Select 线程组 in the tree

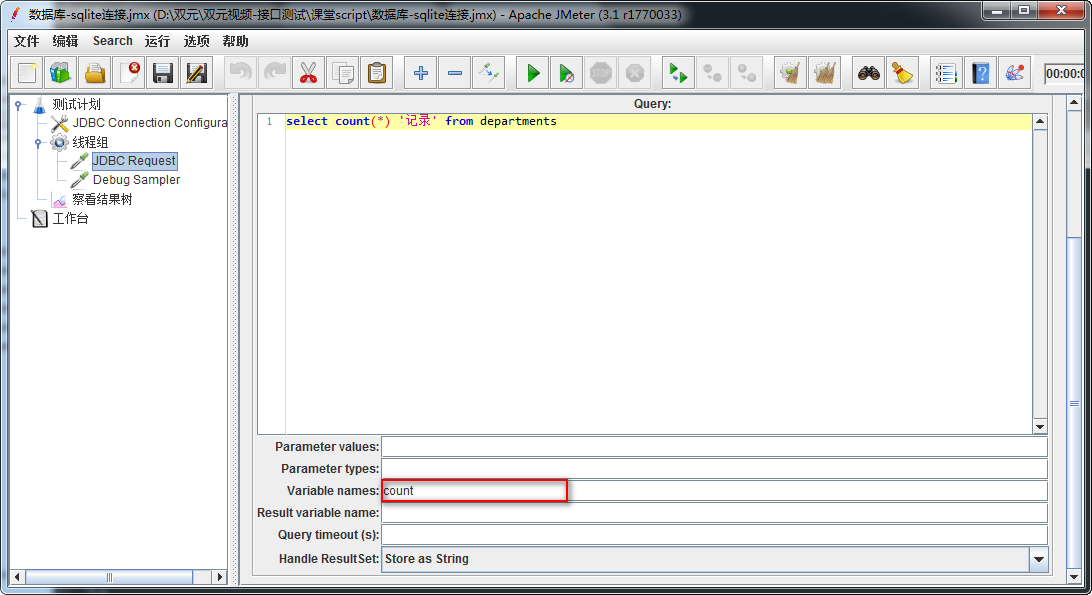click(90, 143)
